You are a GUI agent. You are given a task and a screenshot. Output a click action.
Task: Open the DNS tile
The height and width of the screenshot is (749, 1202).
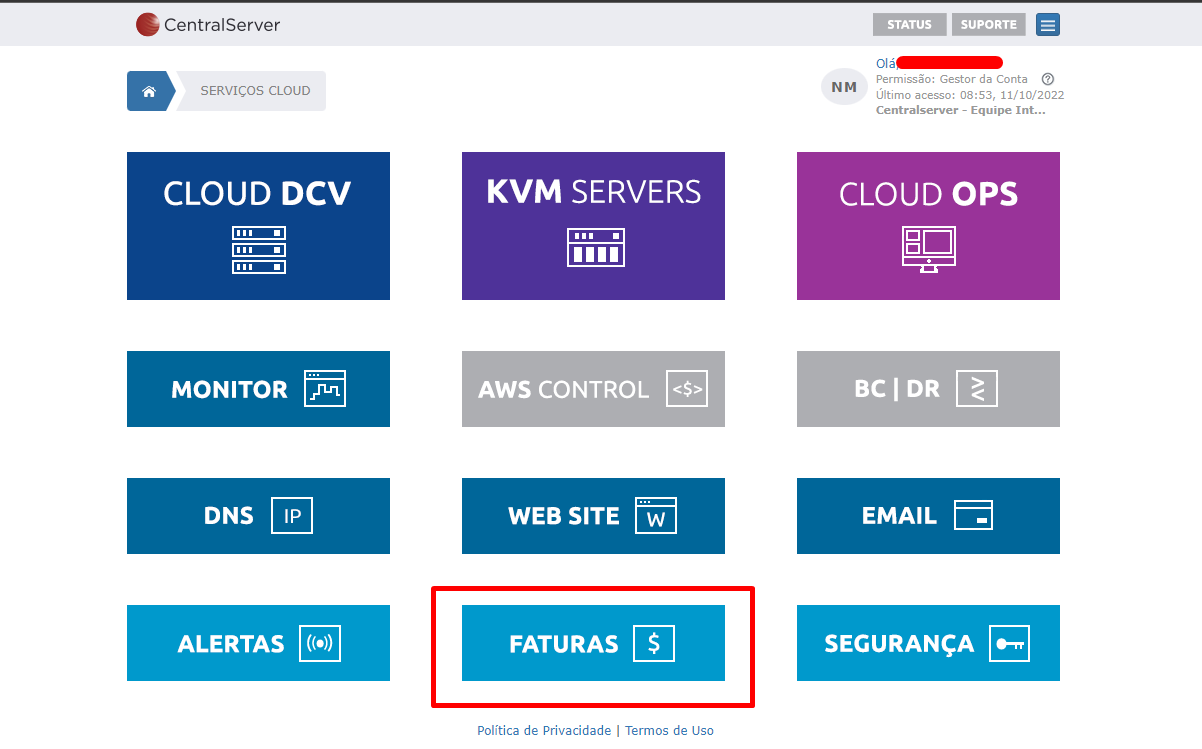[258, 516]
